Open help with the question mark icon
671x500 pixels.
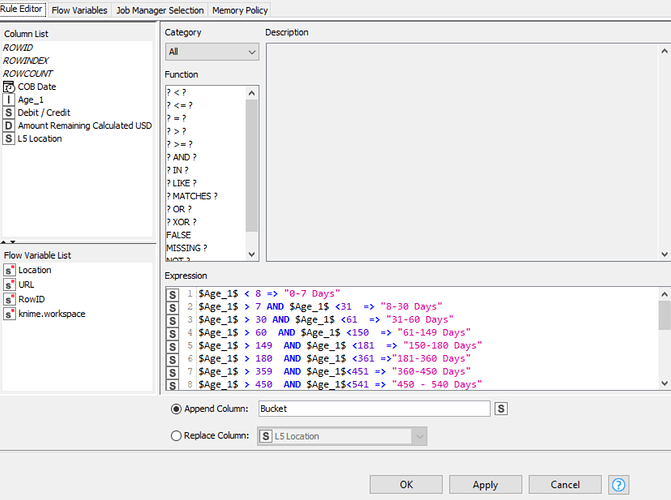click(619, 484)
